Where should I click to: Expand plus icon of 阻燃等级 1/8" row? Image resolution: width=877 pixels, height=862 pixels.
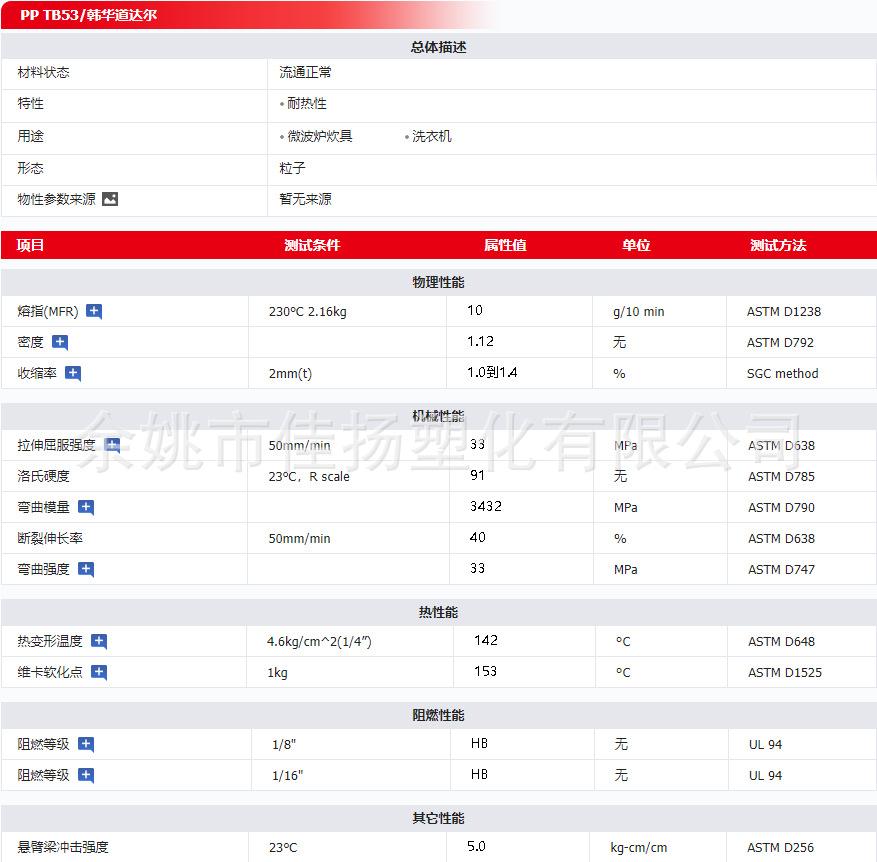pyautogui.click(x=86, y=745)
